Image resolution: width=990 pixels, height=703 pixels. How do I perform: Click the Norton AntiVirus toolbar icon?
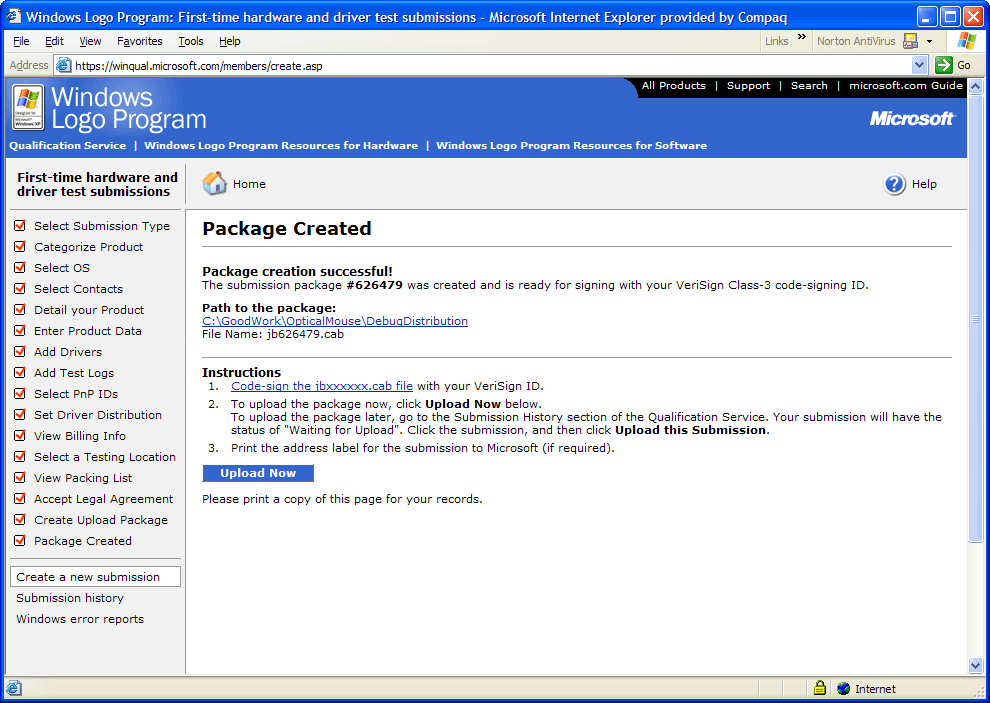(910, 41)
